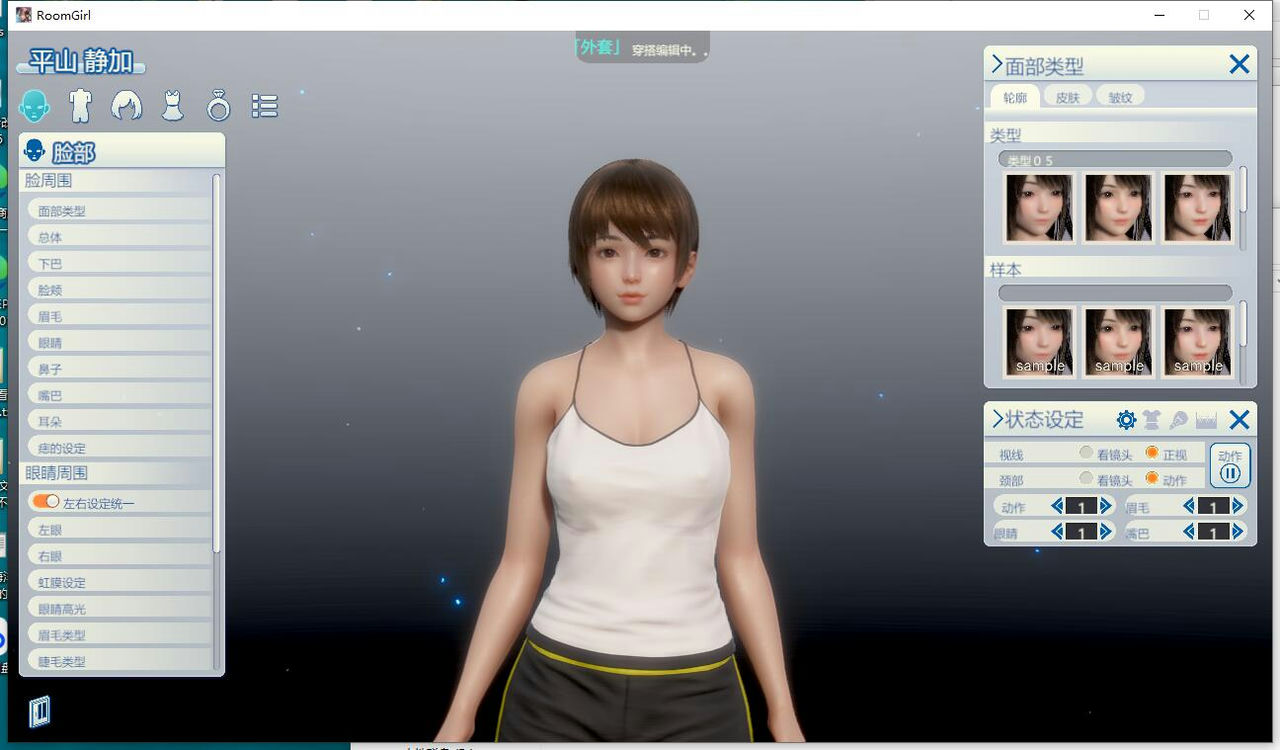Select the face editing (脸部) icon

click(x=36, y=104)
